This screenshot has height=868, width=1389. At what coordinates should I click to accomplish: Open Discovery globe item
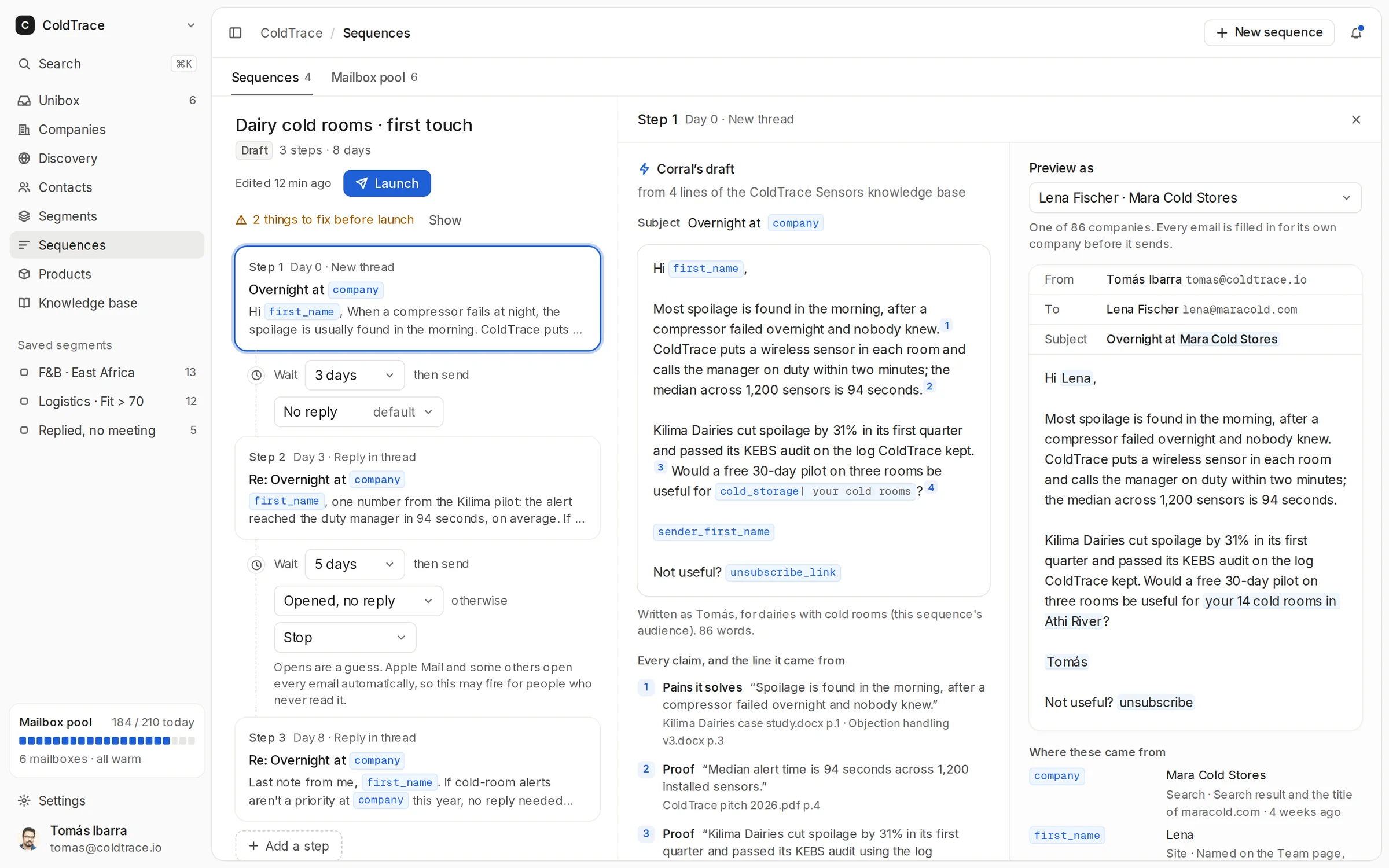click(107, 158)
